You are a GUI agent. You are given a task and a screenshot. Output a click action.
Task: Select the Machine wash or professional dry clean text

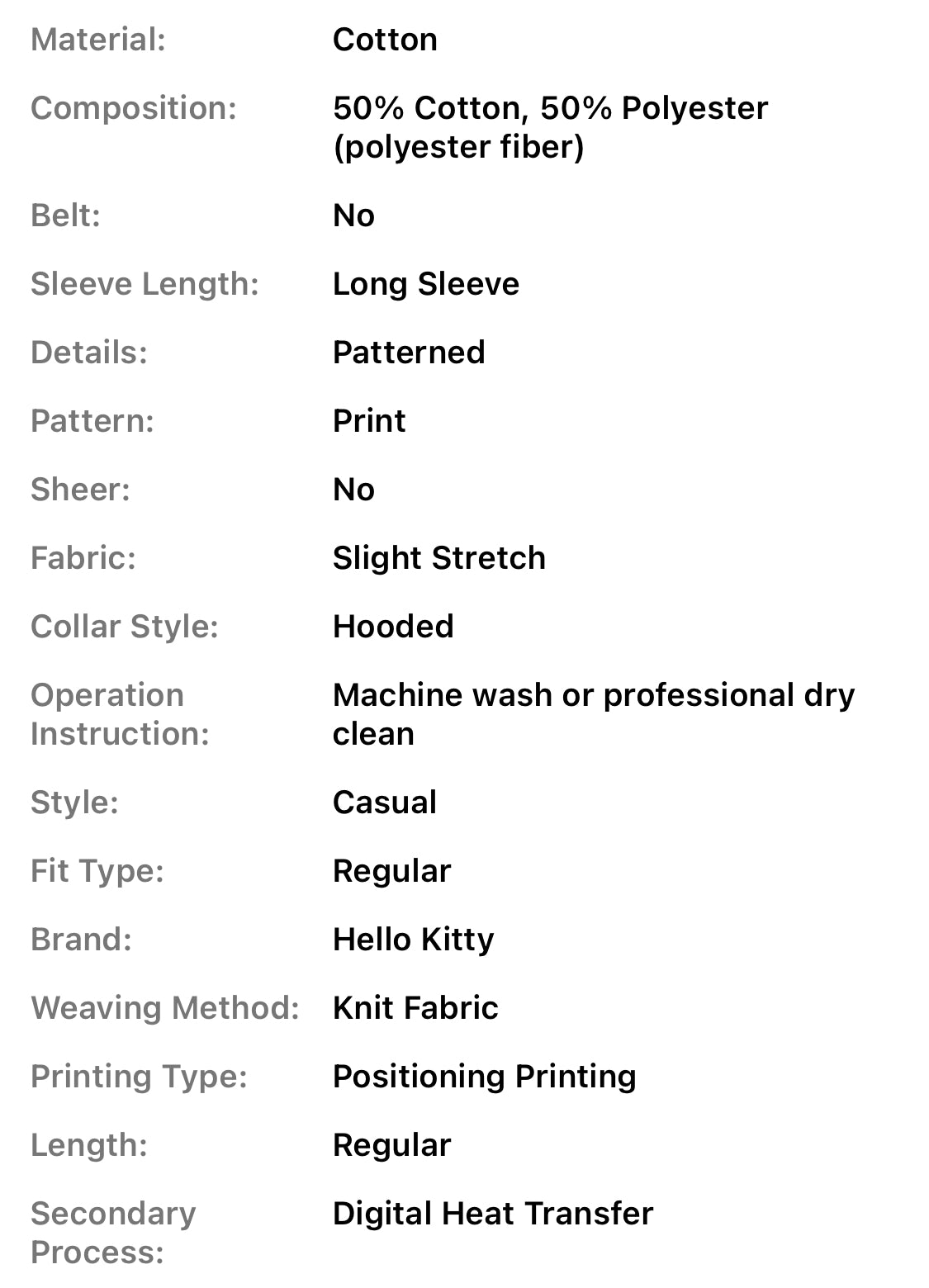pos(593,714)
